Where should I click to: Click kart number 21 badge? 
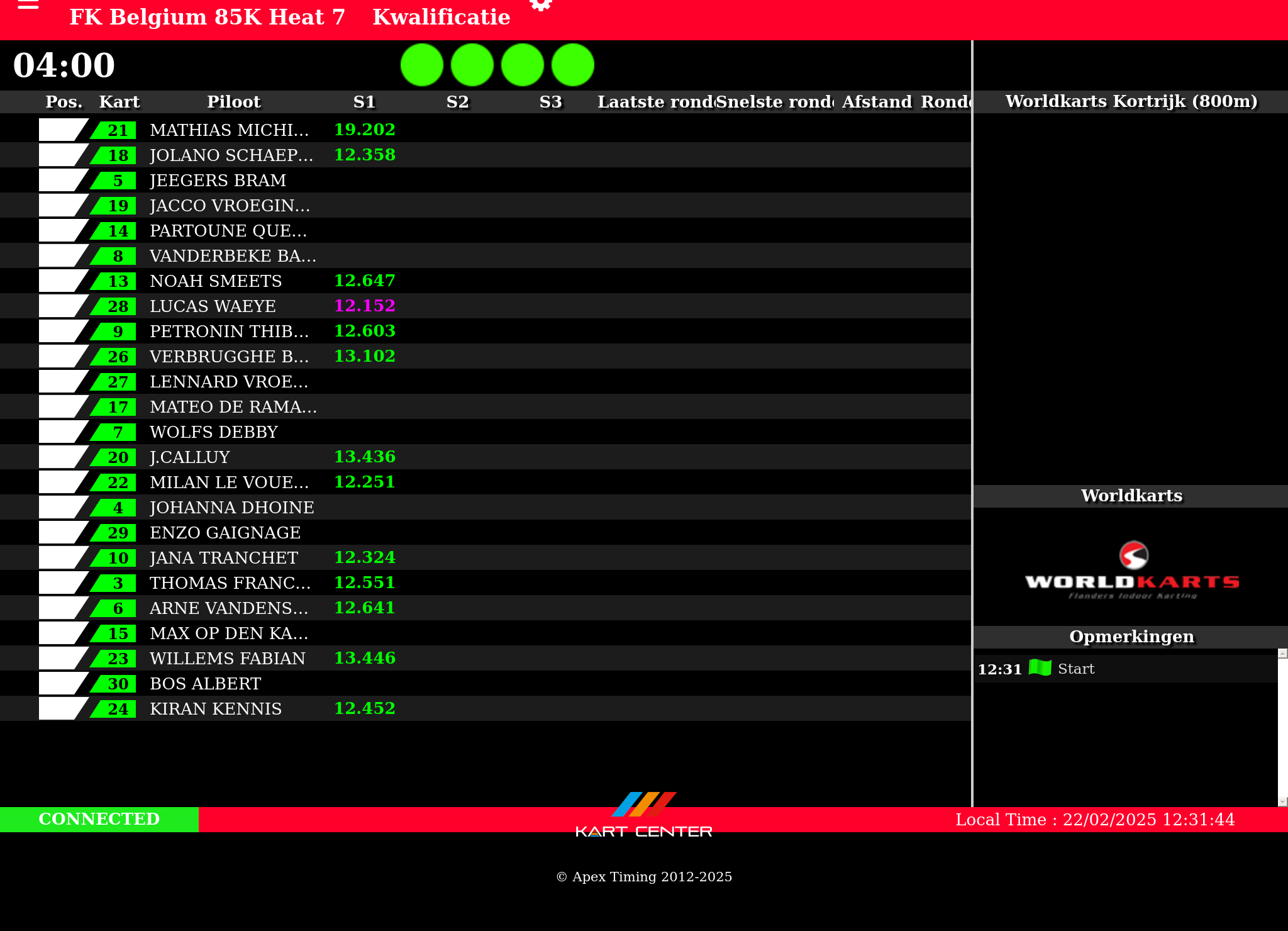tap(117, 130)
